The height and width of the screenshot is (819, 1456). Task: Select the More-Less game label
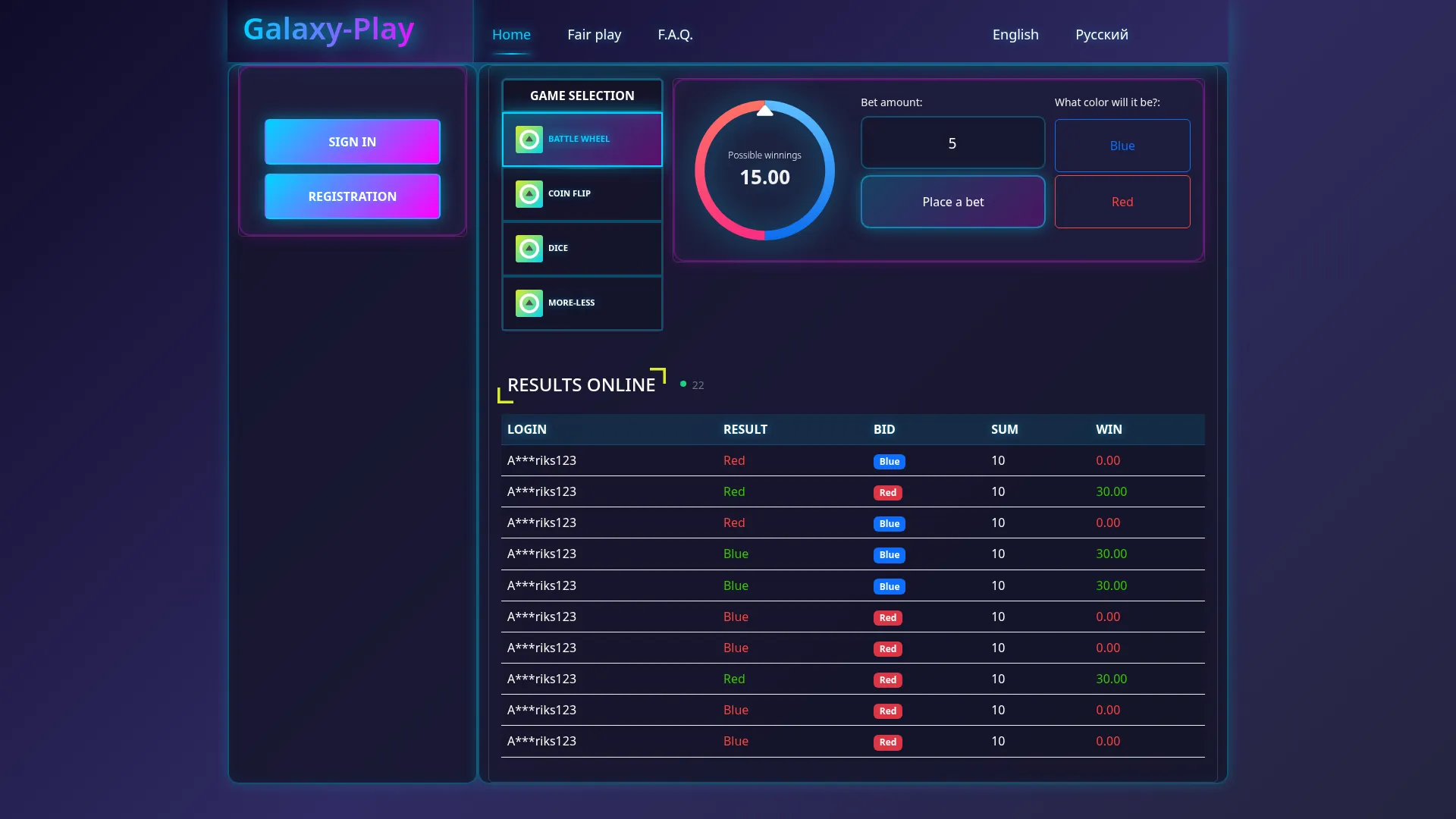[572, 303]
